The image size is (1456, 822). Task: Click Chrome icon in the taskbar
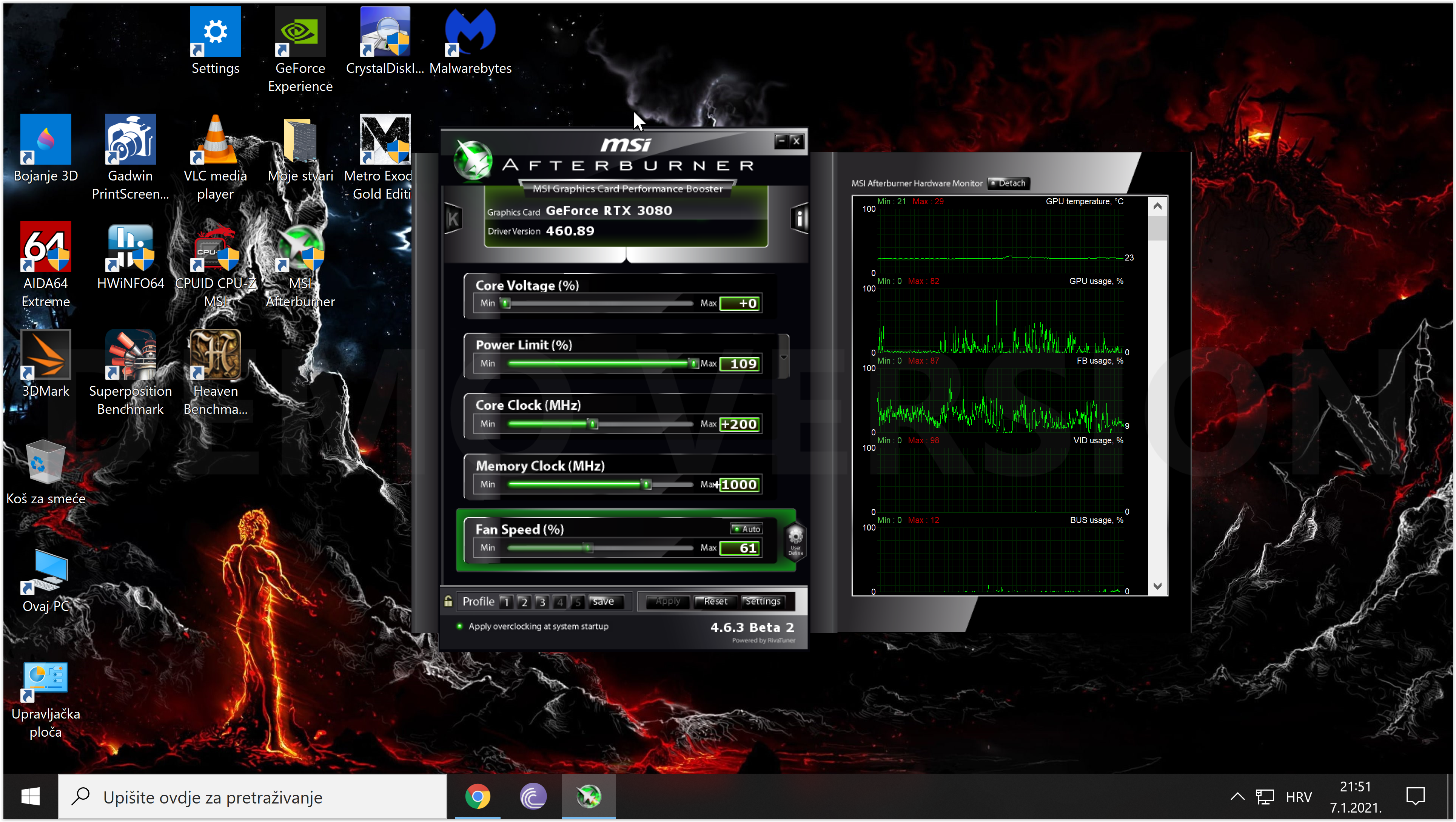pyautogui.click(x=478, y=797)
